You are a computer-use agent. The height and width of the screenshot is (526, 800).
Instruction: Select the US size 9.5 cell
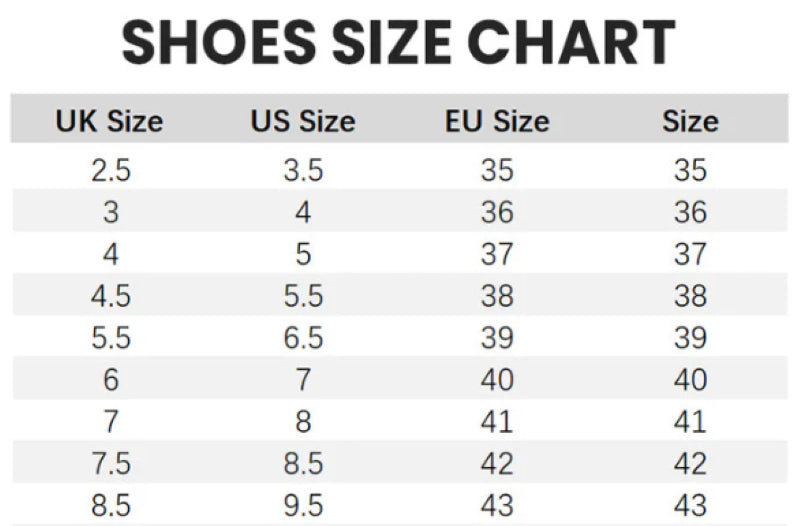click(x=303, y=504)
